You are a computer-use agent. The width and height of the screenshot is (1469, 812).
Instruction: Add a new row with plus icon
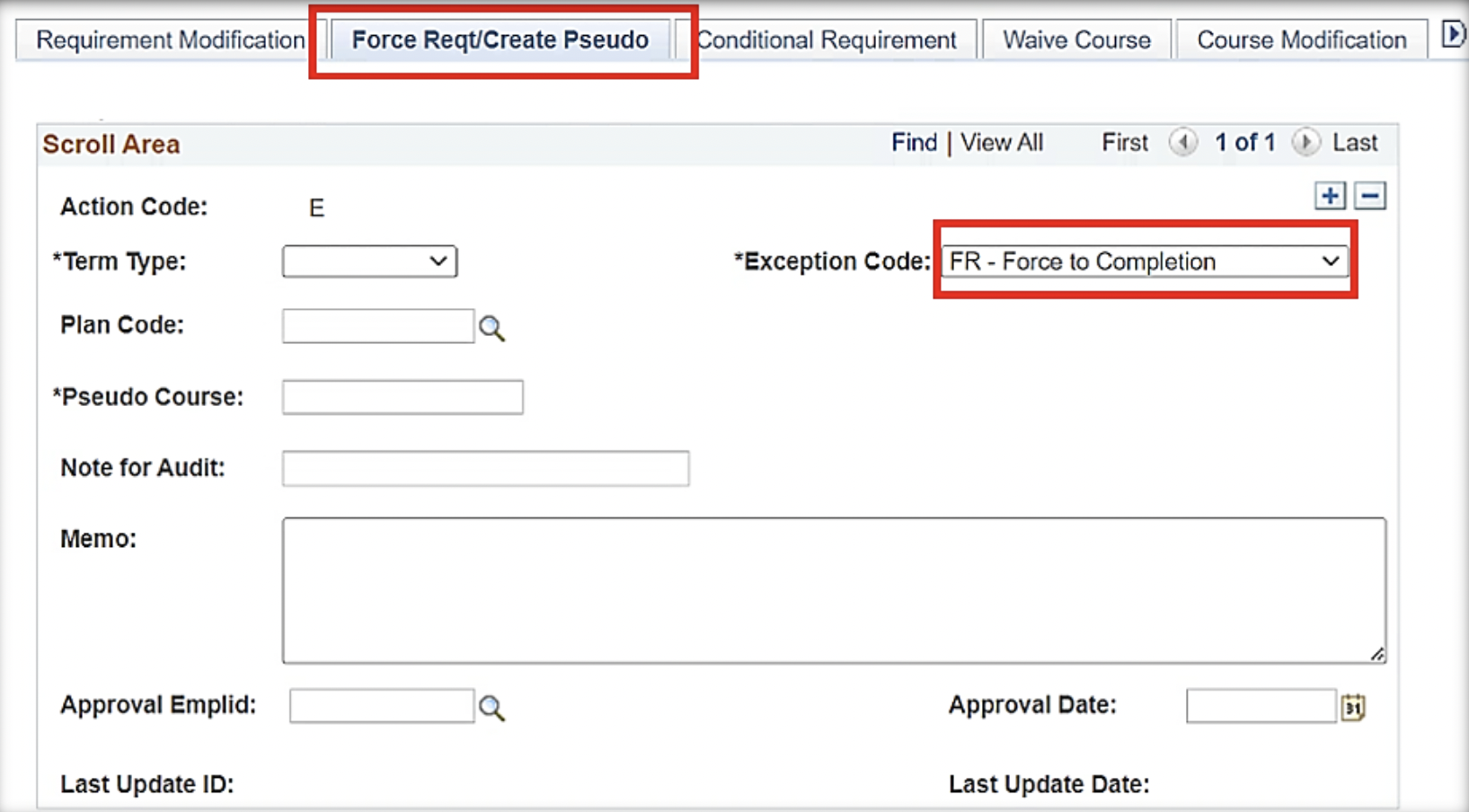[x=1330, y=196]
